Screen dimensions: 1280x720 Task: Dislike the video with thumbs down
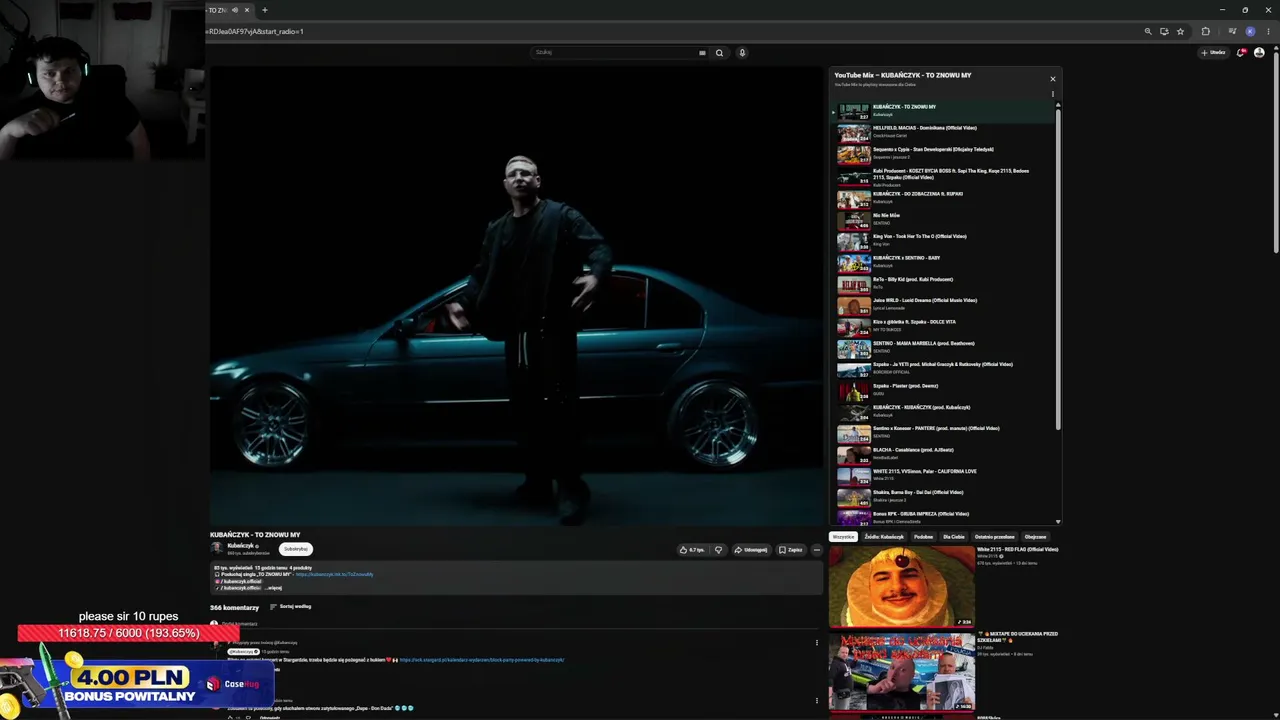[718, 549]
